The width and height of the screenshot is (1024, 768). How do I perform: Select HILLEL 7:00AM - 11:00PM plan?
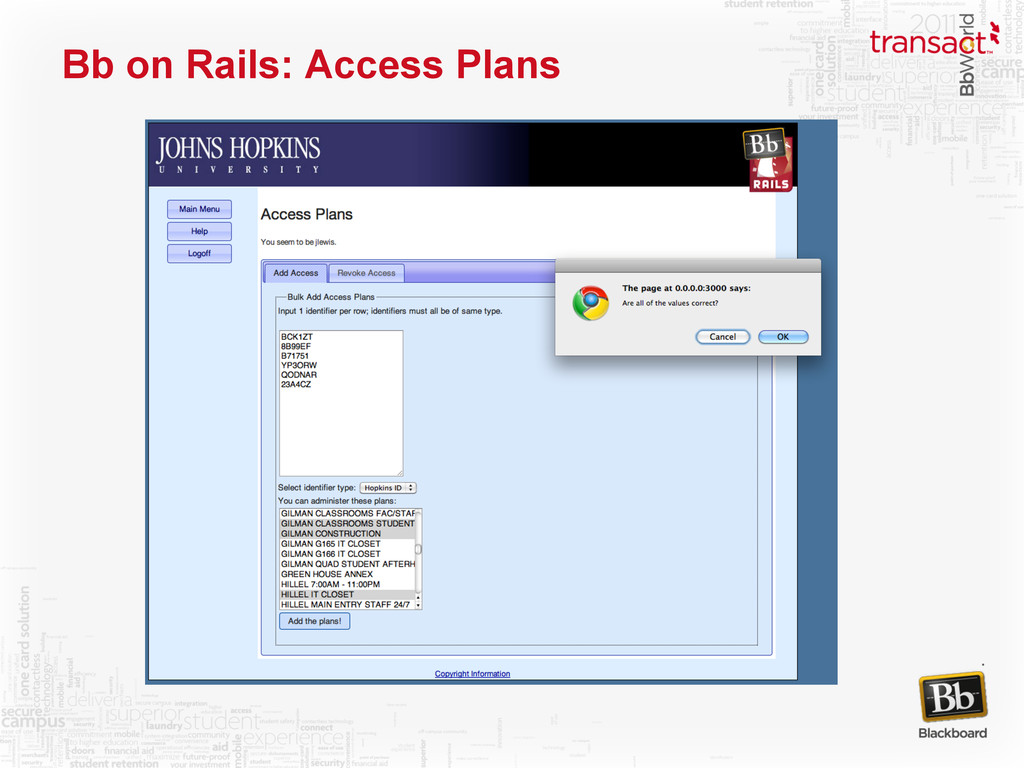click(347, 584)
